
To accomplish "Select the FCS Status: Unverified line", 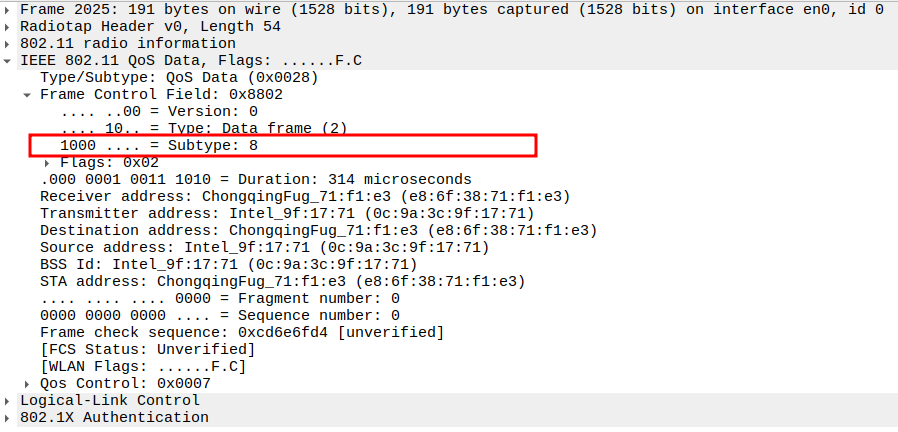I will (x=147, y=349).
